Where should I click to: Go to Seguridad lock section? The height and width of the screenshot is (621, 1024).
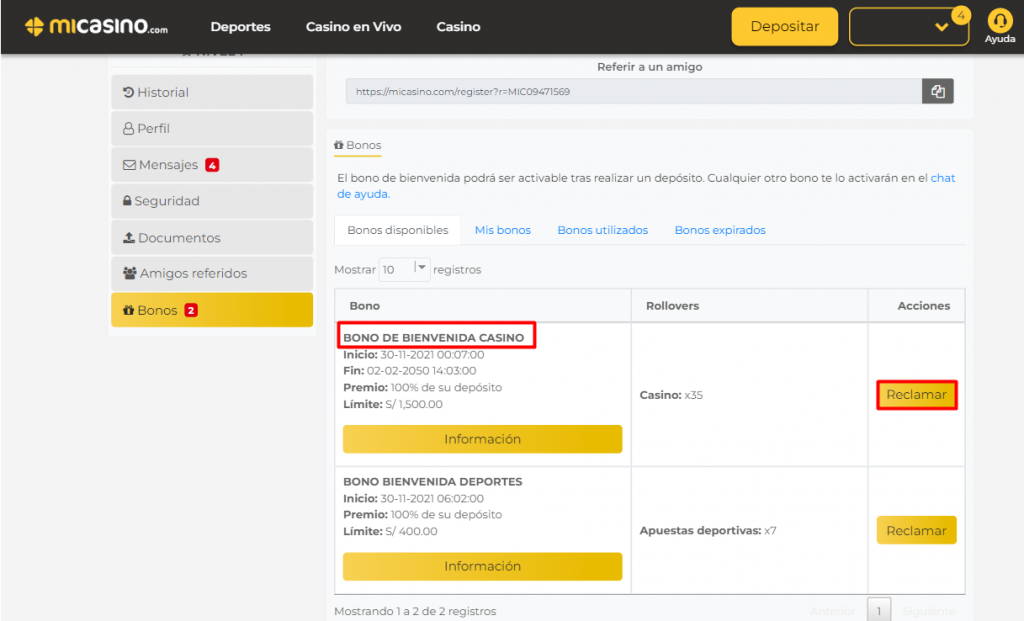coord(211,201)
